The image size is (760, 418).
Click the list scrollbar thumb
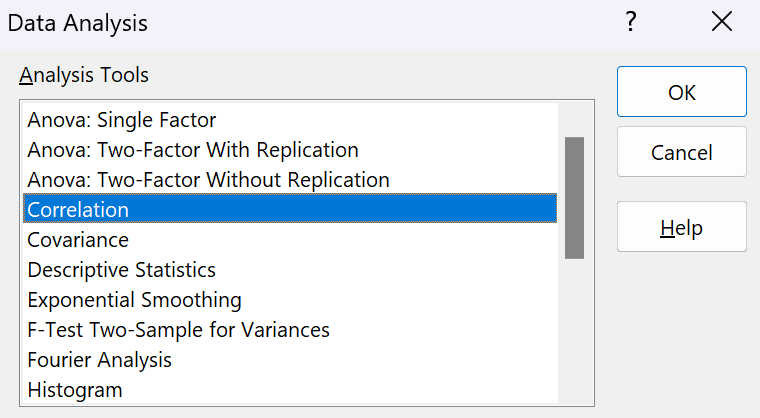tap(574, 198)
